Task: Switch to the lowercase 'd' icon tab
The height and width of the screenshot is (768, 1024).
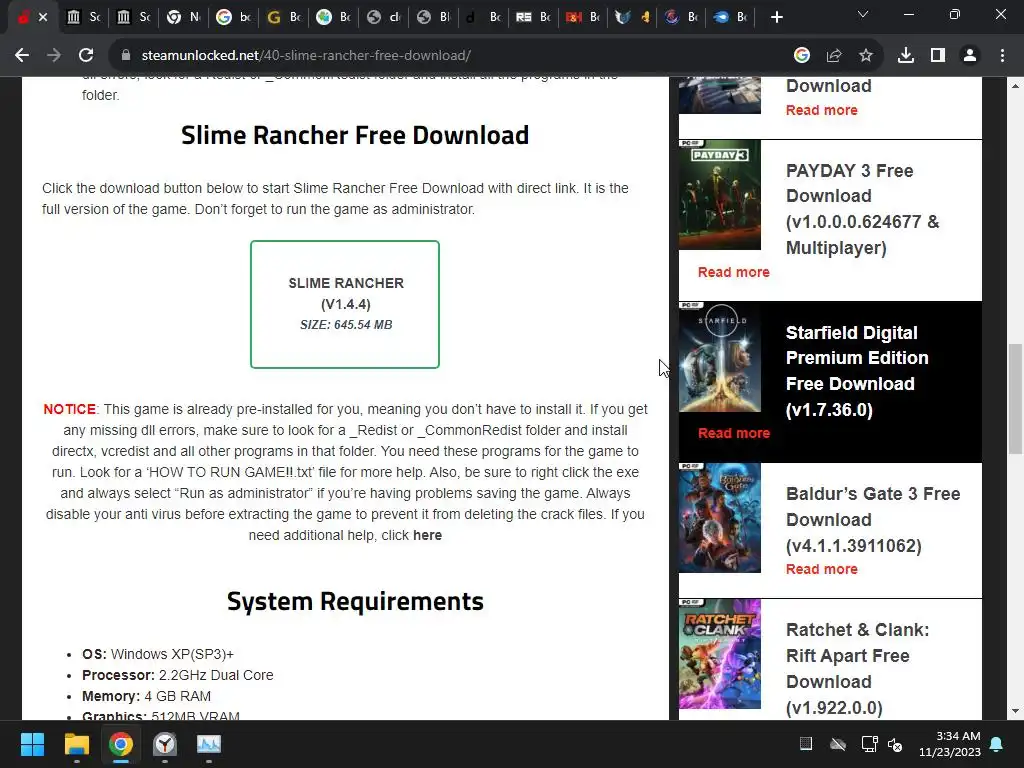Action: point(483,17)
